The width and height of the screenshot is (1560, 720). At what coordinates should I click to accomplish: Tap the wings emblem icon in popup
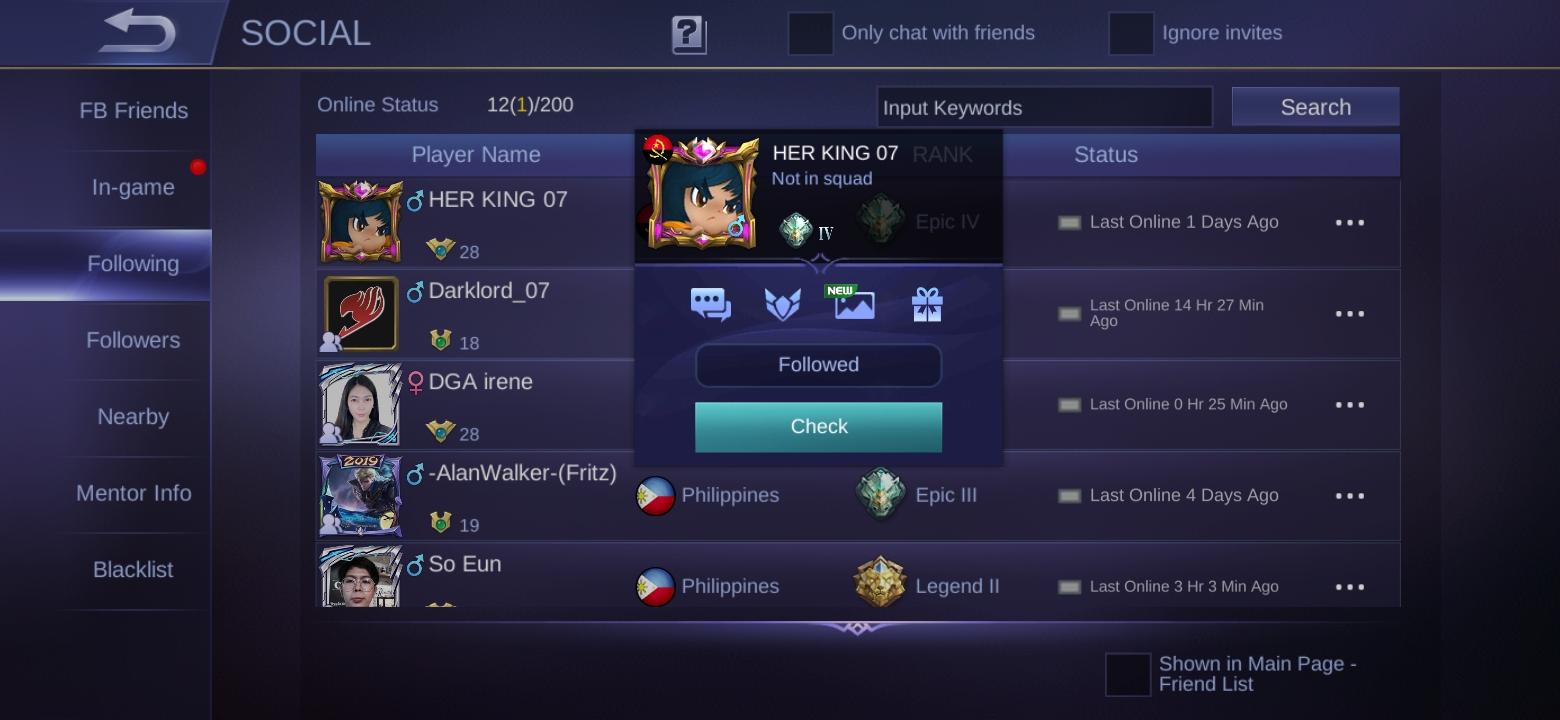(782, 304)
